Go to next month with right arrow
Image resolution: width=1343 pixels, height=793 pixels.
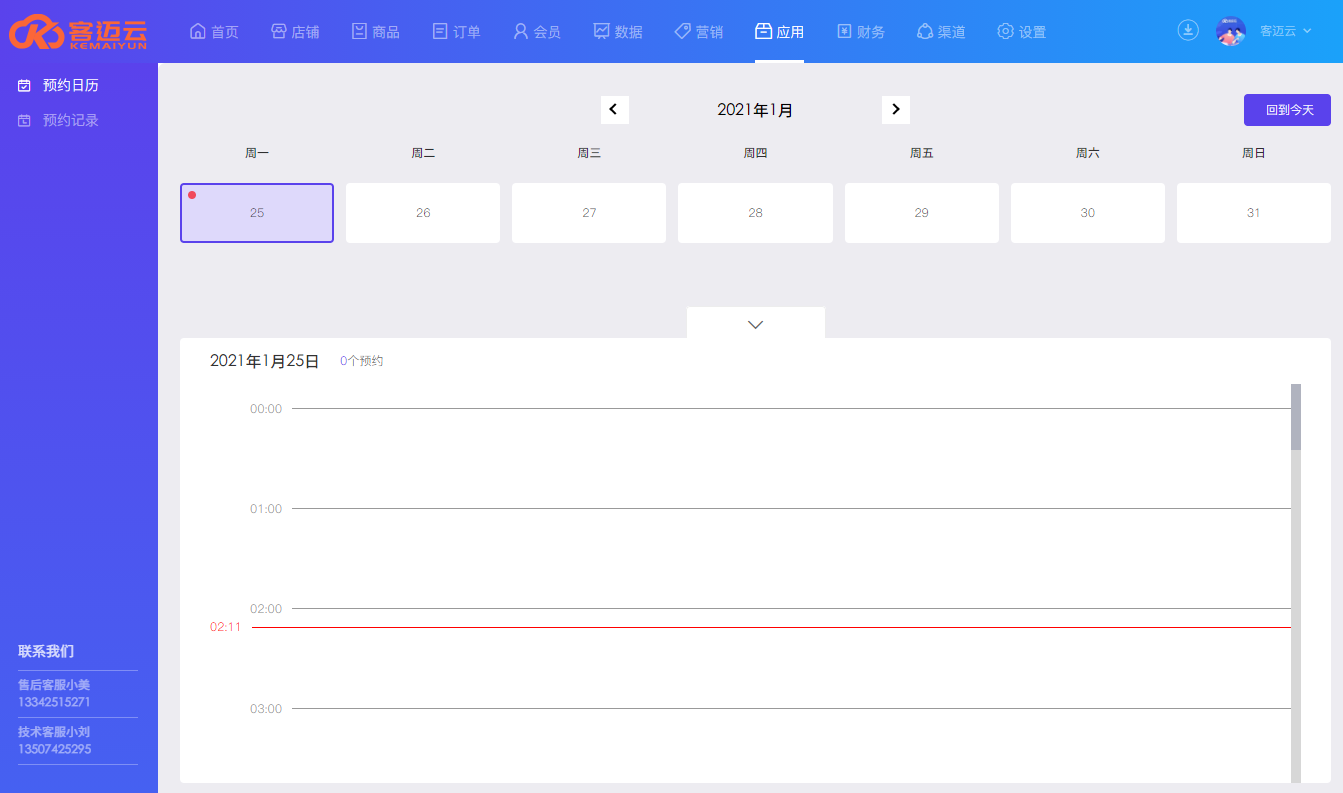(x=896, y=110)
